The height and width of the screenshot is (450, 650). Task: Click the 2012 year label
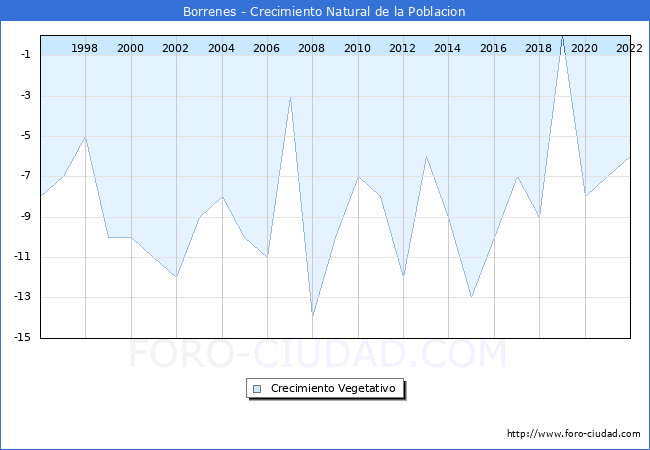[403, 48]
